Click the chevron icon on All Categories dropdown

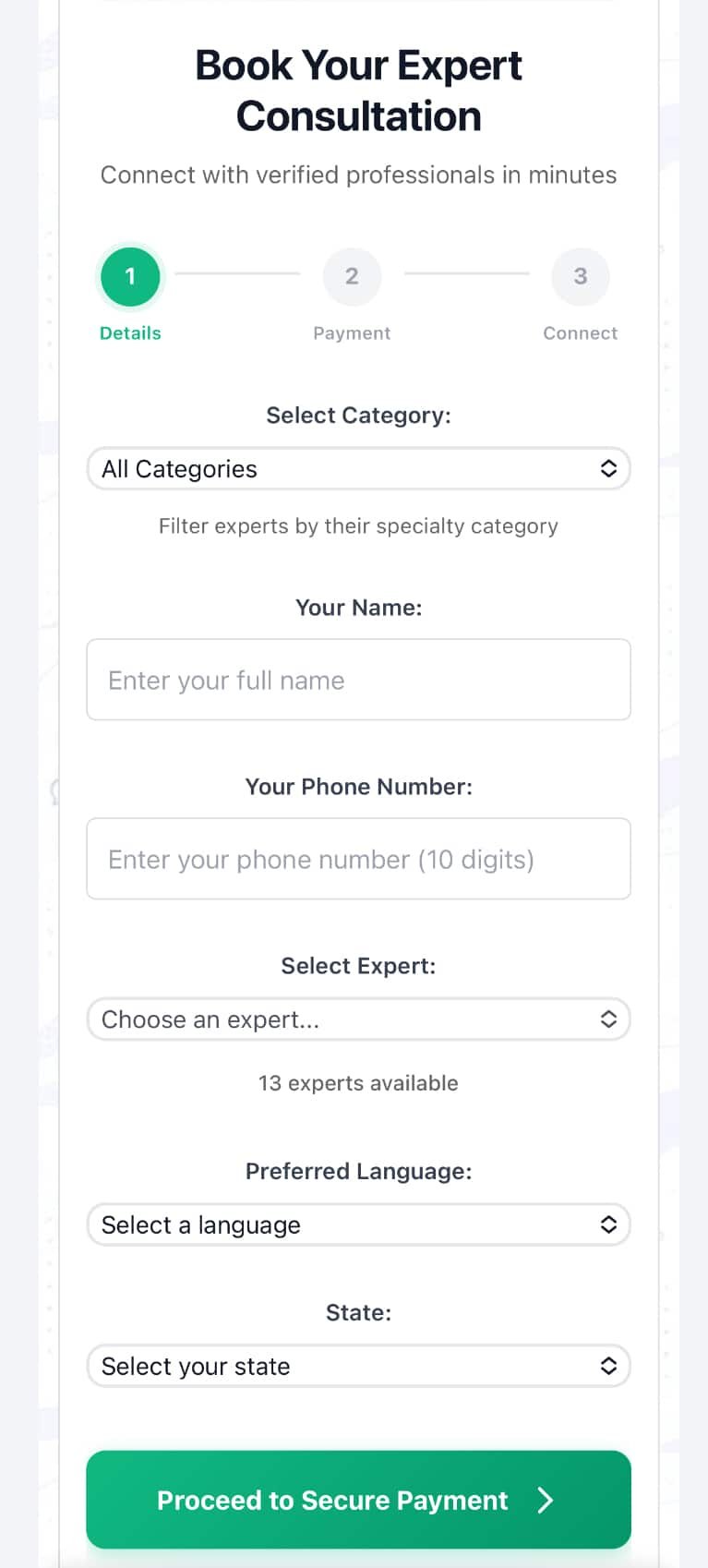[608, 468]
